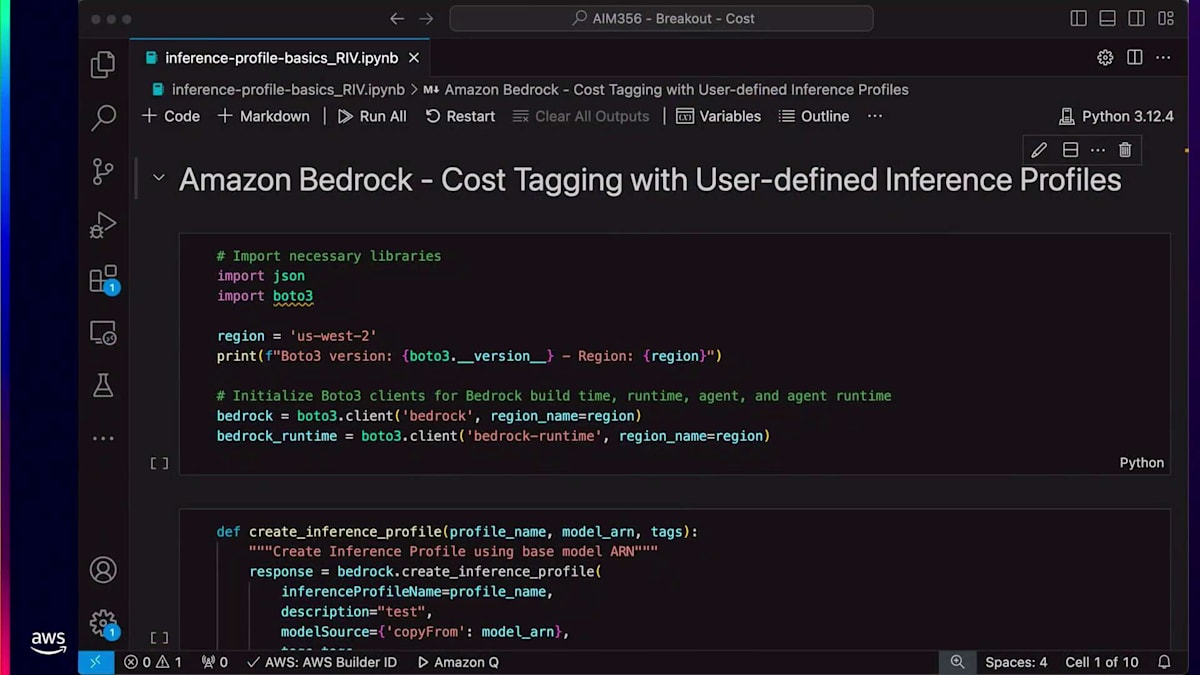Open the Testing flask view

[103, 385]
